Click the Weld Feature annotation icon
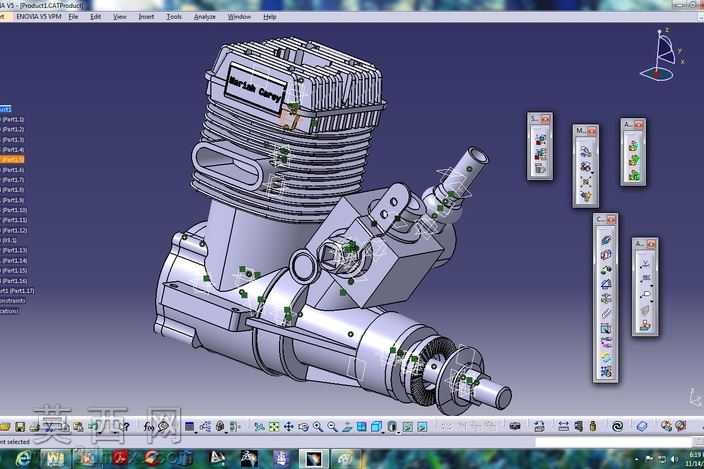704x469 pixels. click(645, 265)
